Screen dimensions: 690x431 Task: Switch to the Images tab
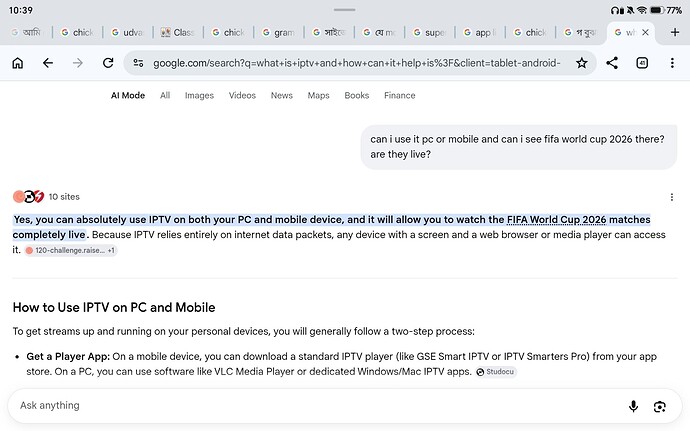pyautogui.click(x=199, y=96)
